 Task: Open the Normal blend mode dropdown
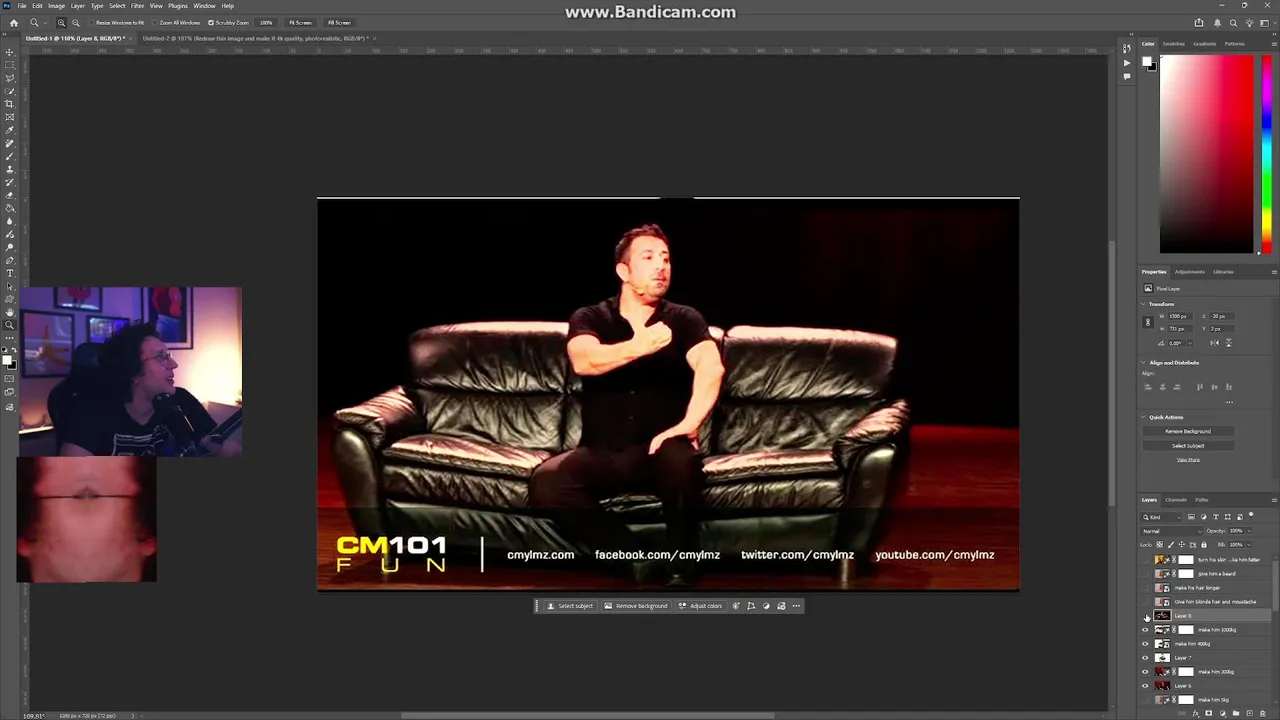click(x=1172, y=531)
